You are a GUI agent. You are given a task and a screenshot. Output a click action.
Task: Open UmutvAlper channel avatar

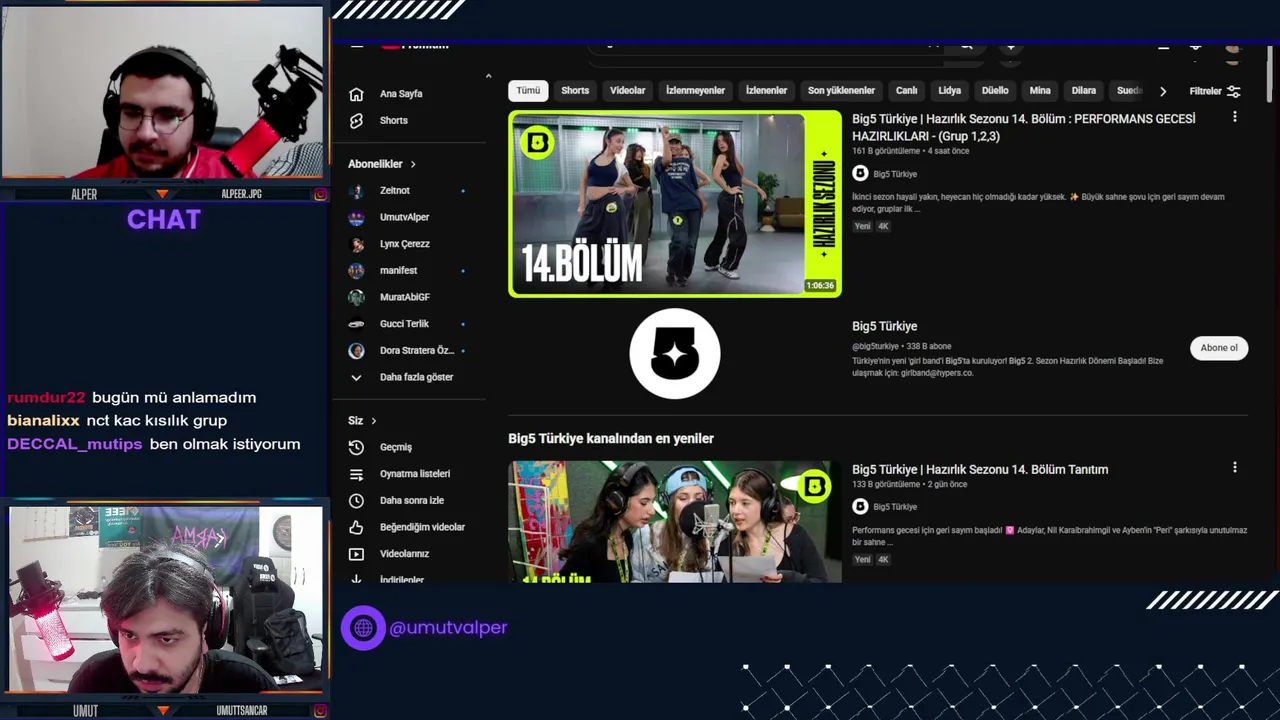pyautogui.click(x=356, y=217)
